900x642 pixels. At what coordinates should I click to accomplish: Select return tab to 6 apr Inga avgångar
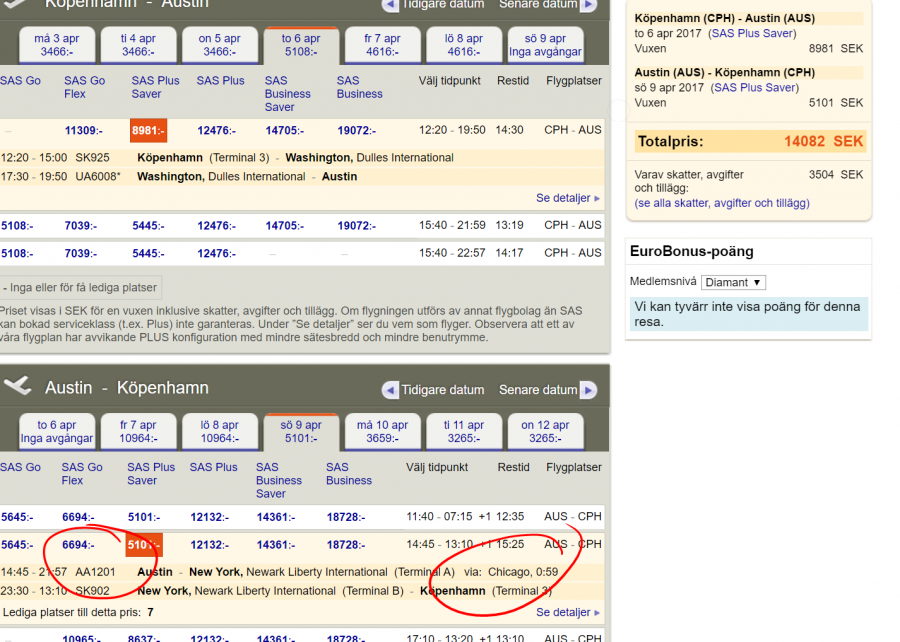click(57, 431)
